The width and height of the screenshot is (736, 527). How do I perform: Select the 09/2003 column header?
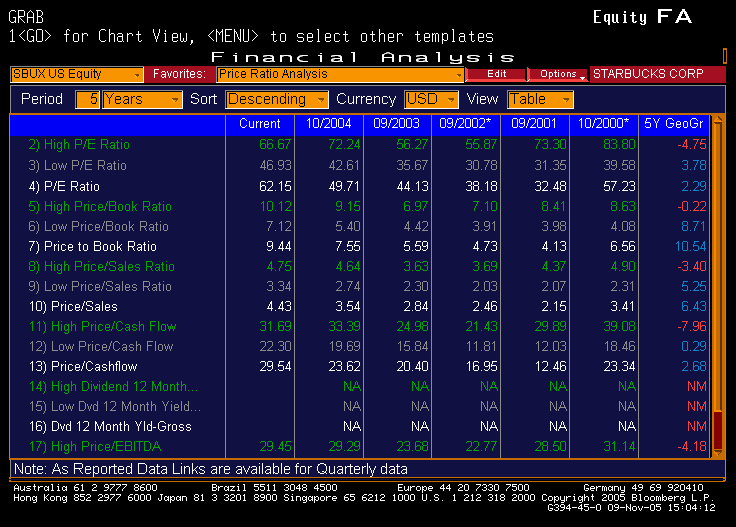(397, 124)
